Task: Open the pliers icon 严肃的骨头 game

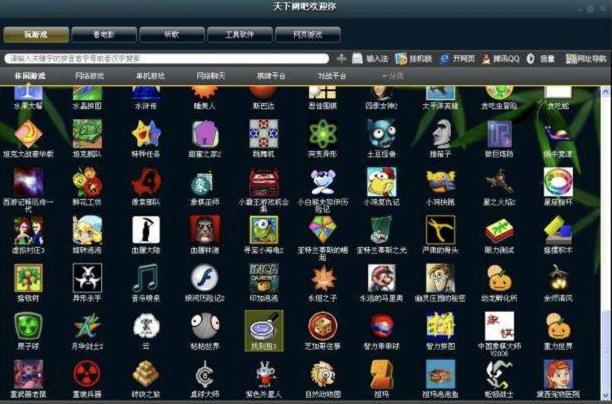Action: pyautogui.click(x=441, y=230)
